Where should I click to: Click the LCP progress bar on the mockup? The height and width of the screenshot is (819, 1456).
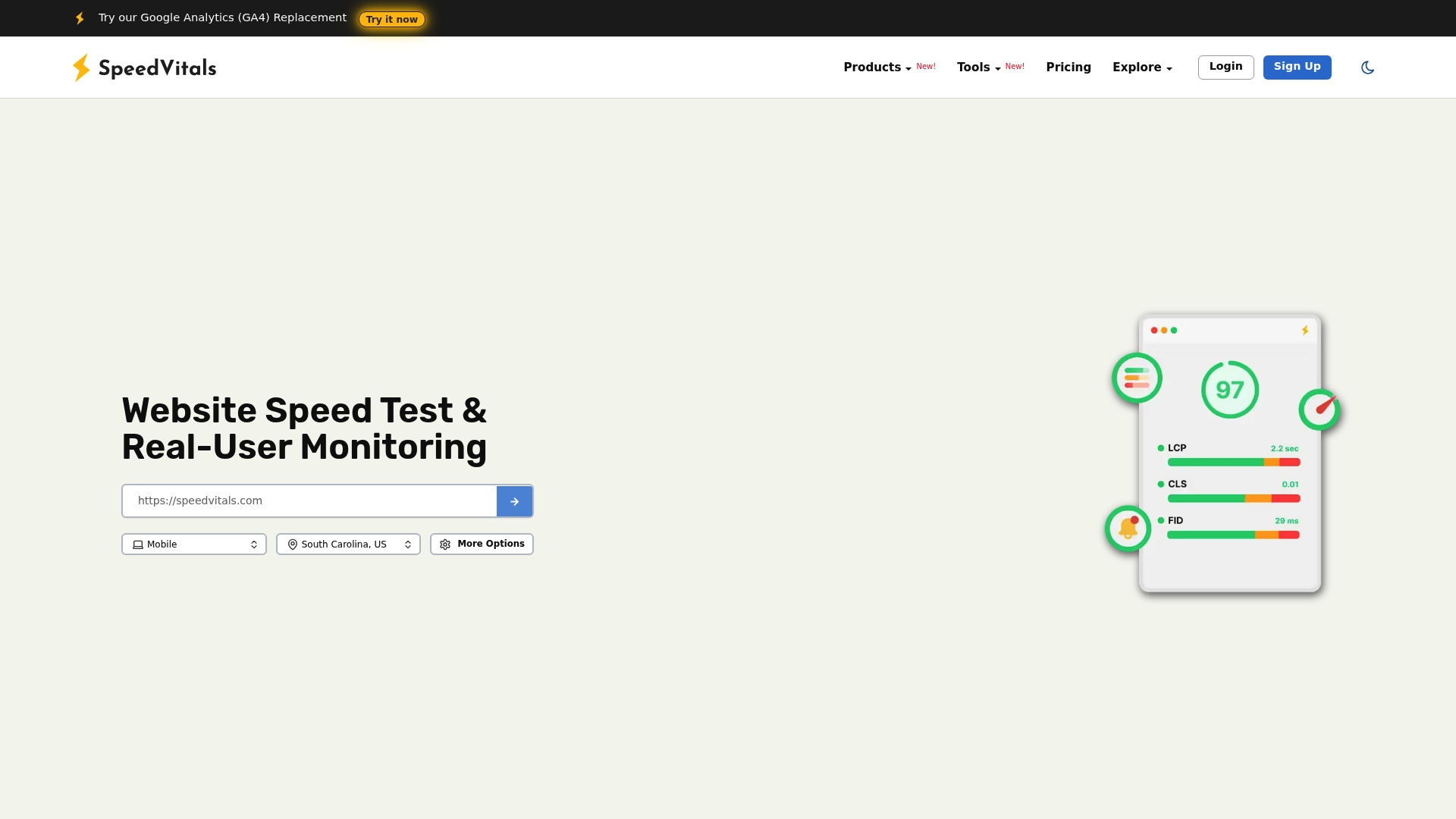coord(1234,462)
